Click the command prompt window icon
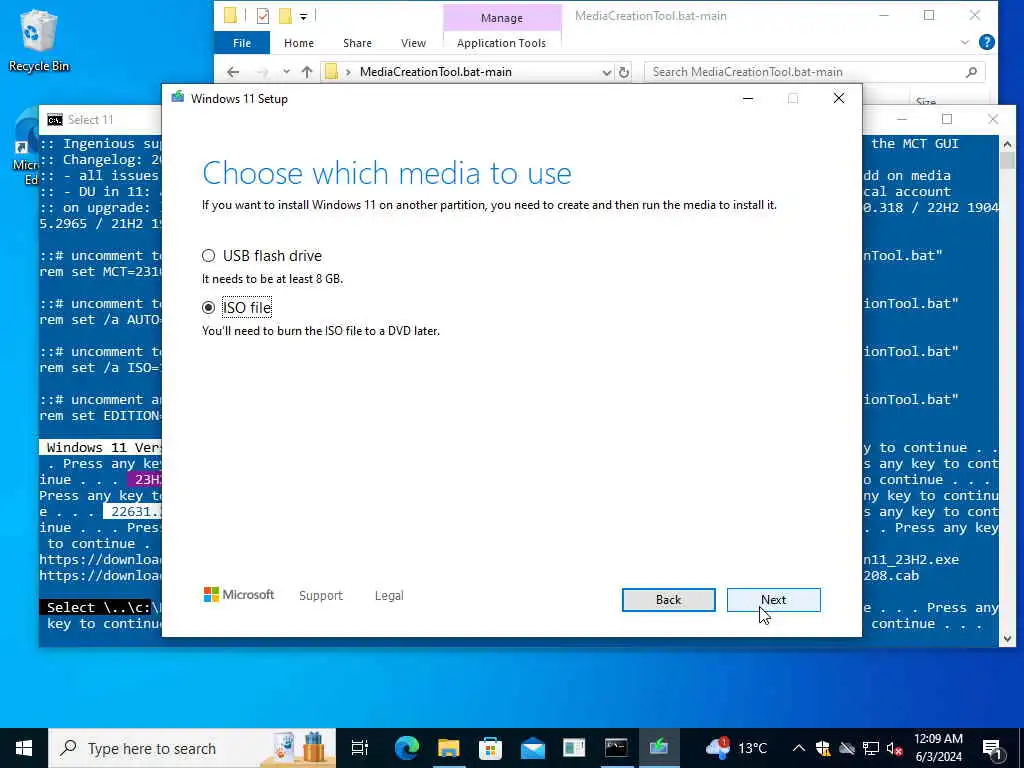1024x768 pixels. (x=55, y=120)
